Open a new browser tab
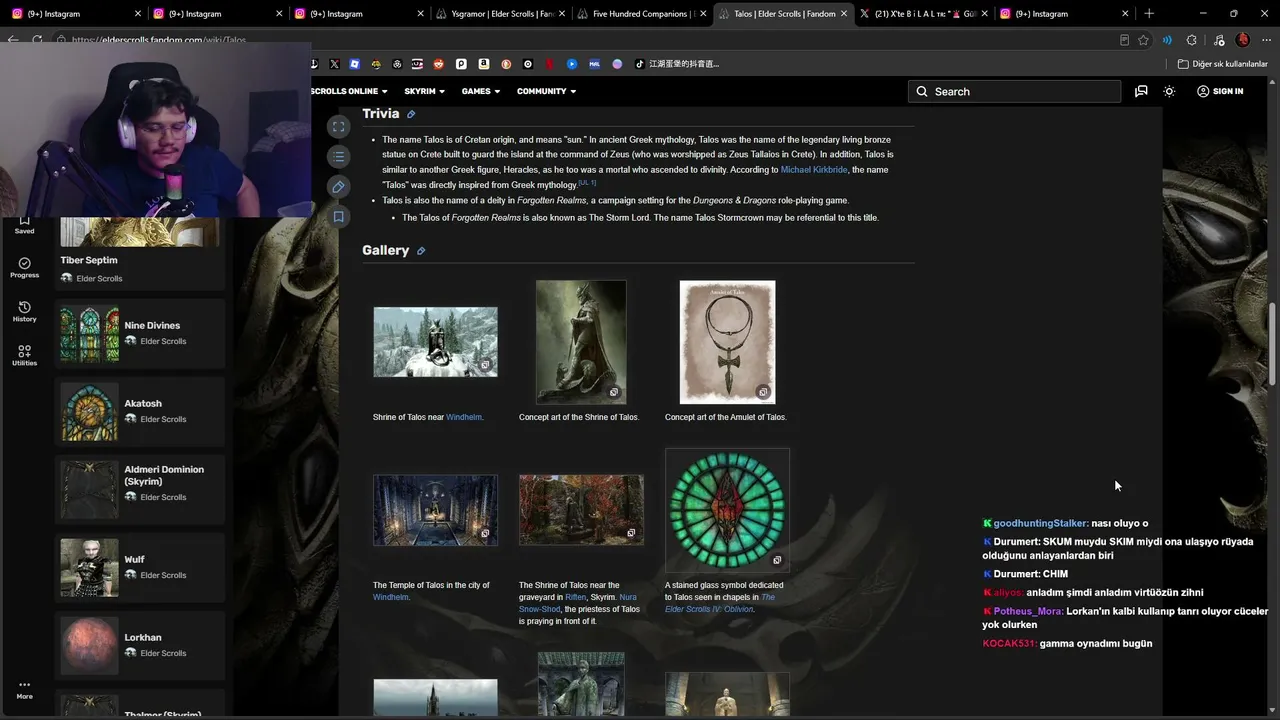 (x=1149, y=14)
